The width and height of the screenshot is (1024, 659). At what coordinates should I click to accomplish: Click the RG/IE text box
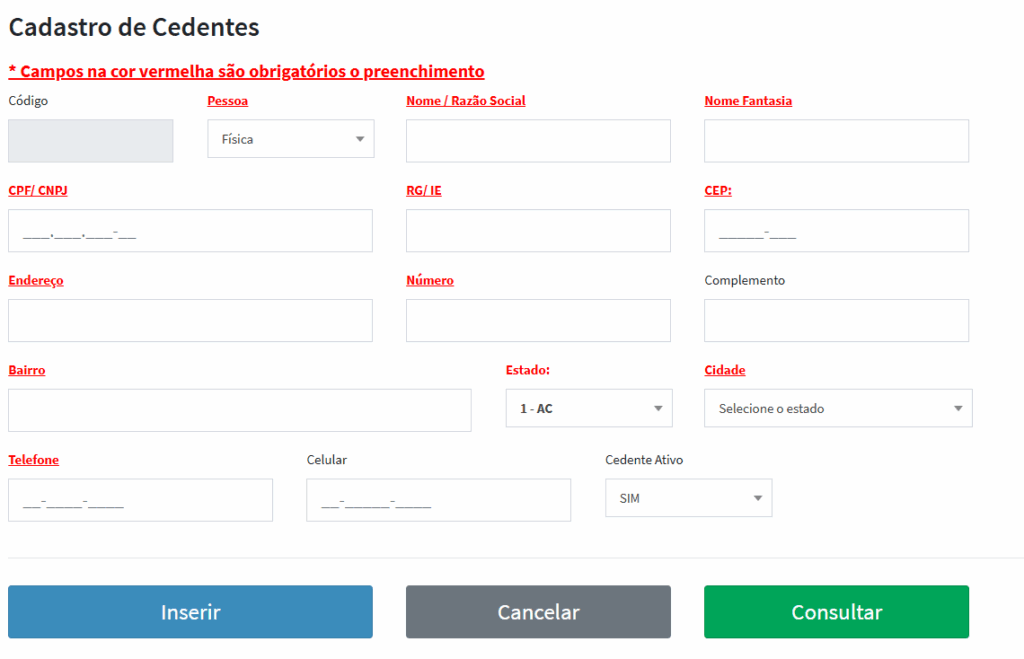pyautogui.click(x=538, y=231)
